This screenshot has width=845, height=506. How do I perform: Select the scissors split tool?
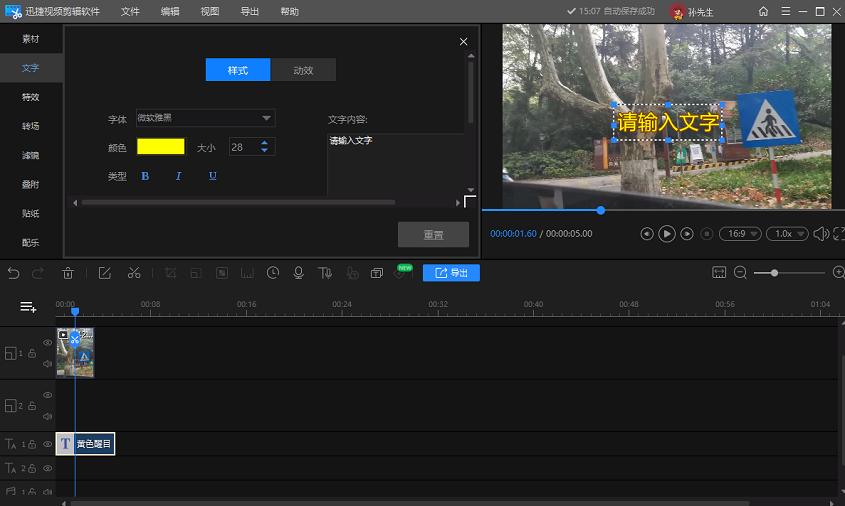pos(134,273)
